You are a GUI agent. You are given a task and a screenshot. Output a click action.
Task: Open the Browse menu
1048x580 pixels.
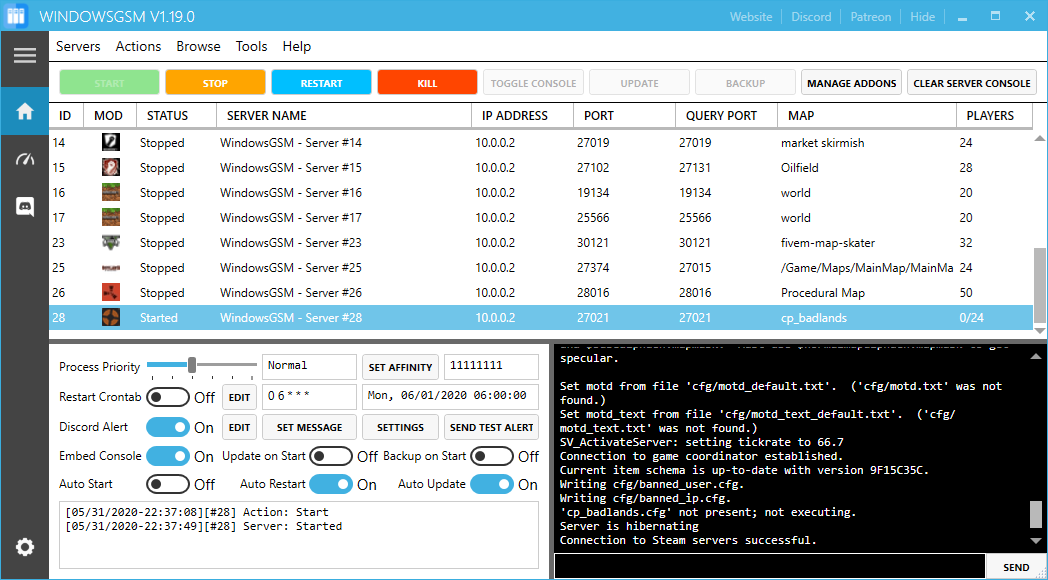click(199, 46)
